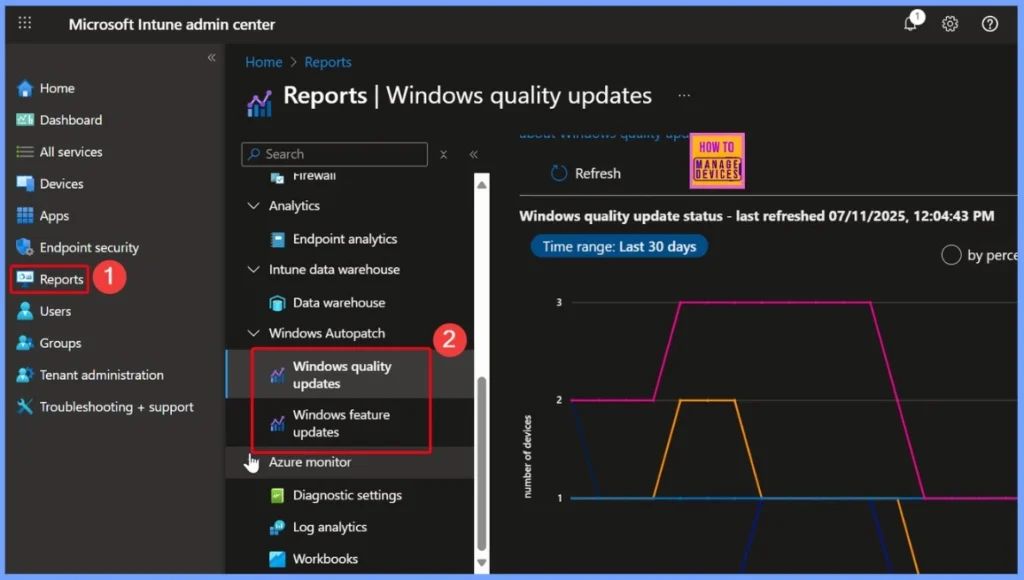
Task: Click the Apps grid icon
Action: 25,216
